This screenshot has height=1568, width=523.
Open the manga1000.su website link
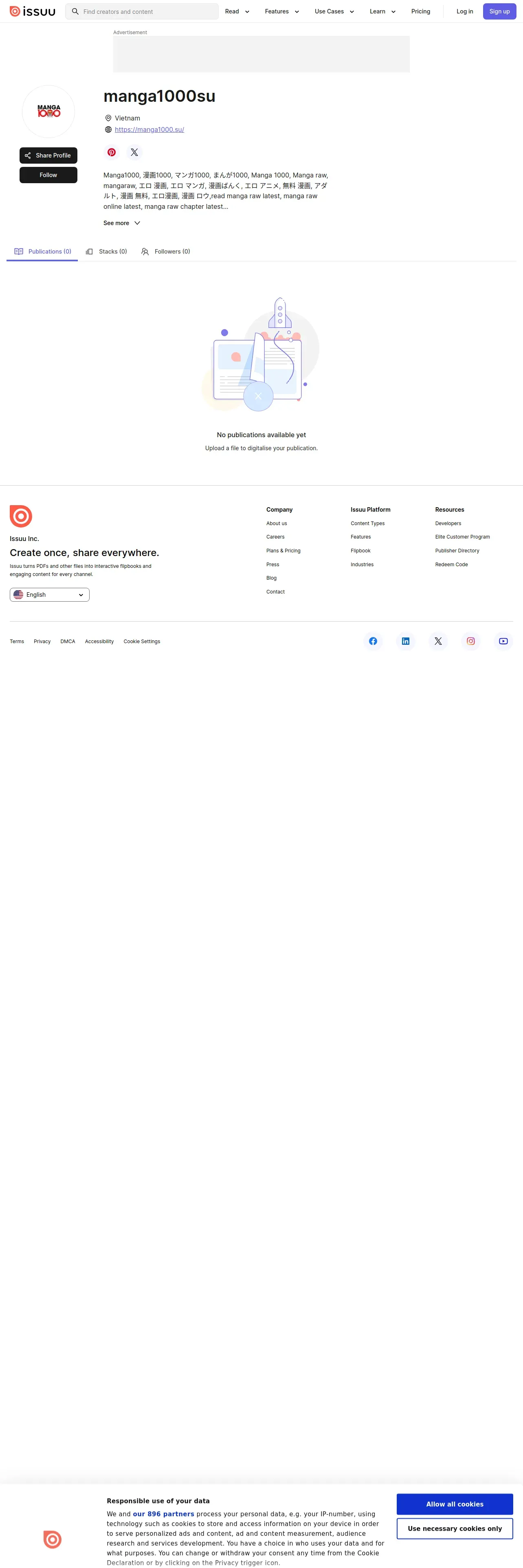(149, 130)
